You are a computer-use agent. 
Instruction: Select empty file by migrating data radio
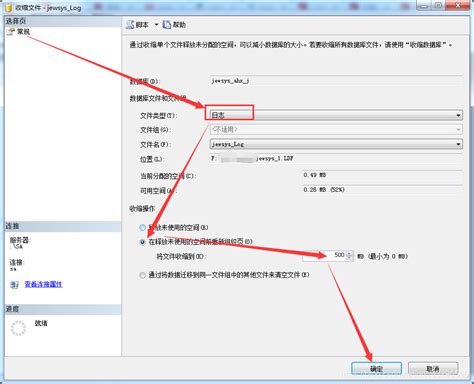[142, 275]
